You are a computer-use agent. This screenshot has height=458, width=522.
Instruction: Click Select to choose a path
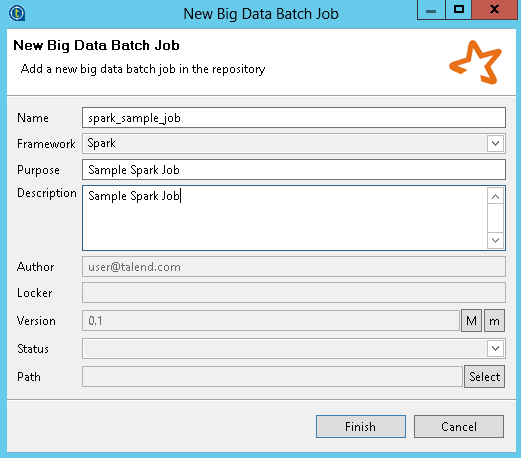coord(484,377)
